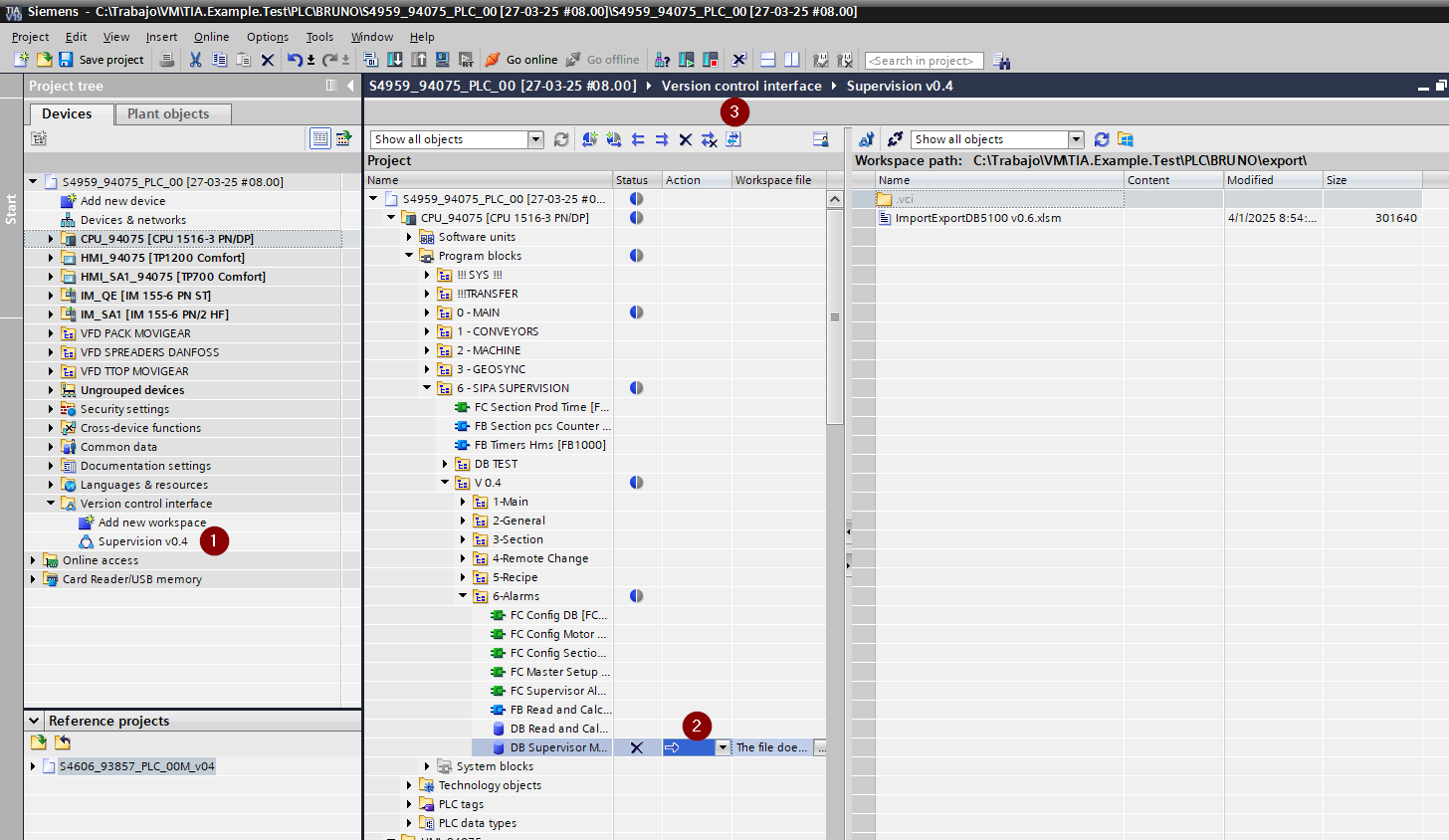Refresh the workspace view icon
The width and height of the screenshot is (1449, 840).
[x=1102, y=139]
